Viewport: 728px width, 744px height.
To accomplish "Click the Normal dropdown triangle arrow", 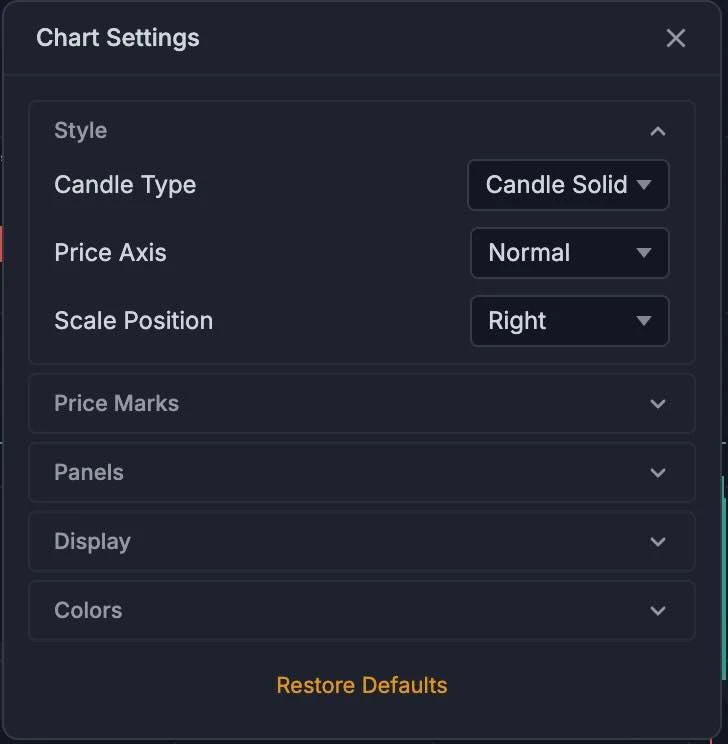I will (x=644, y=253).
